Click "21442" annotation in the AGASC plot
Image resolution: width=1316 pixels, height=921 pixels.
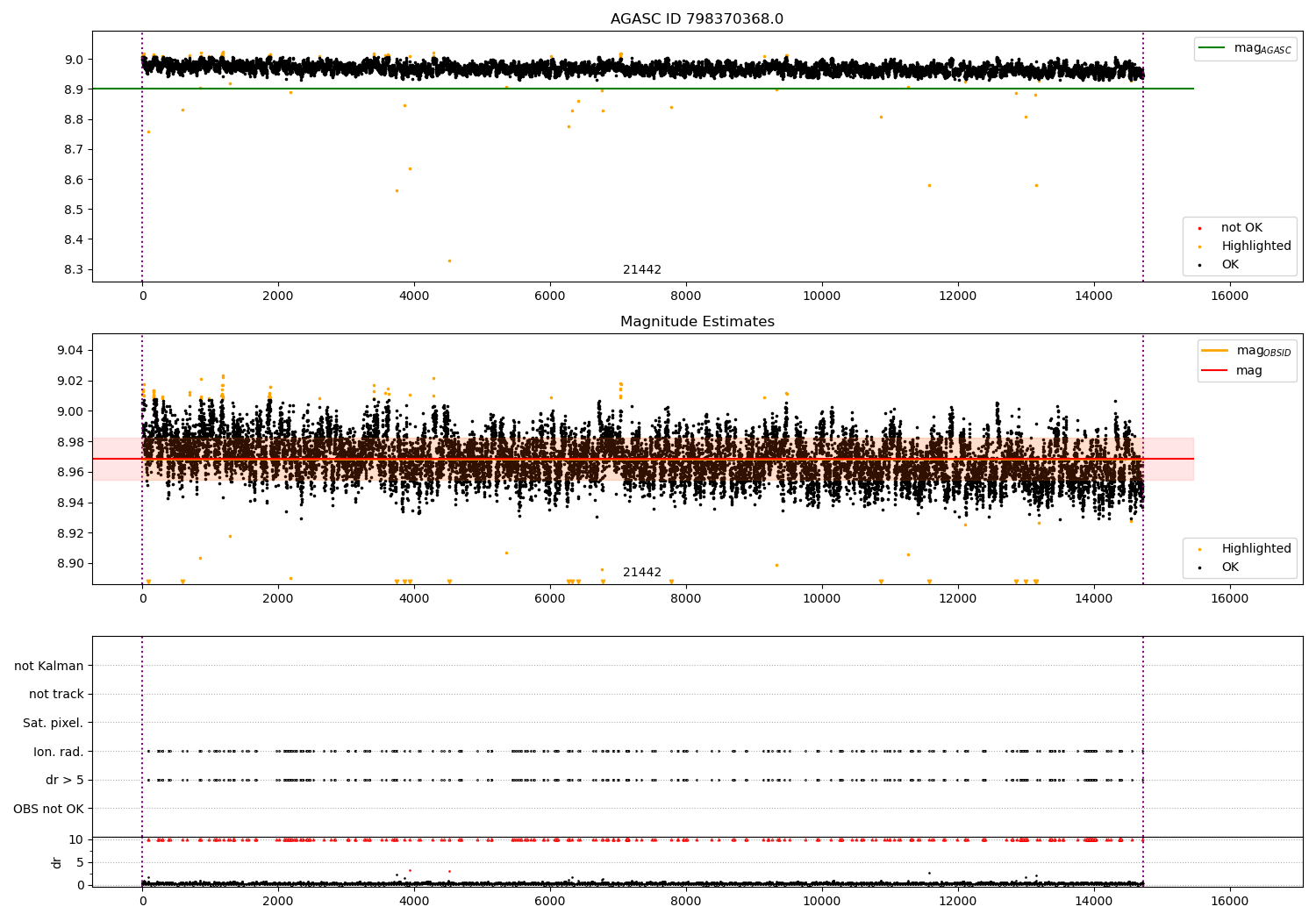tap(642, 270)
